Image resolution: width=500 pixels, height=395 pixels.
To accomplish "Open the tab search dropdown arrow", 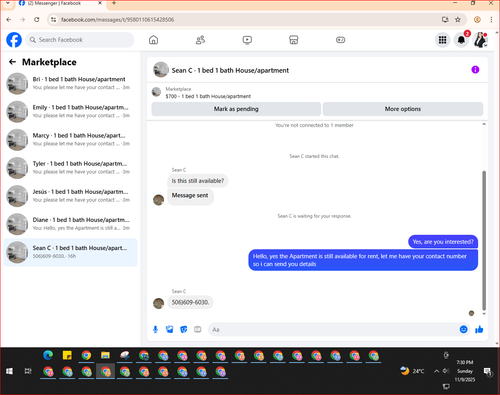I will tap(8, 3).
